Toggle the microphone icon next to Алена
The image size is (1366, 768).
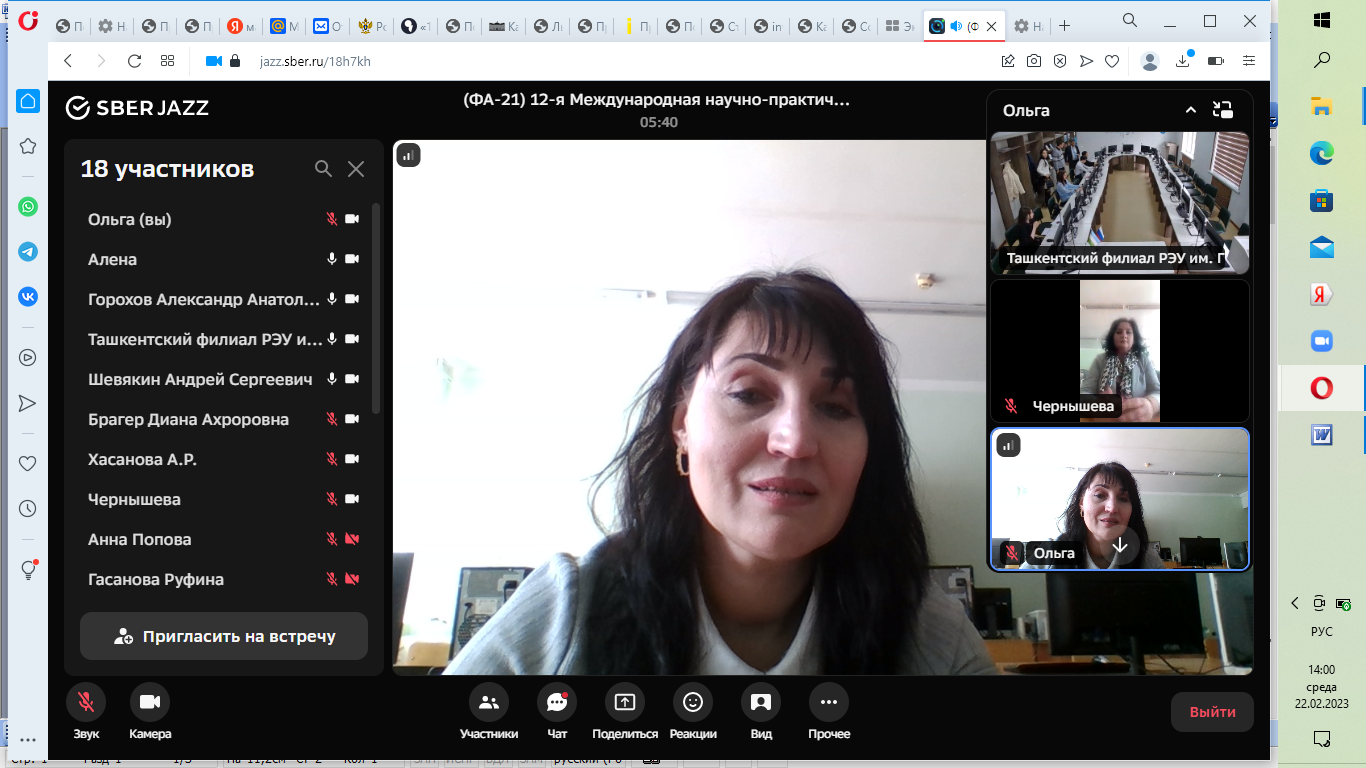tap(332, 259)
